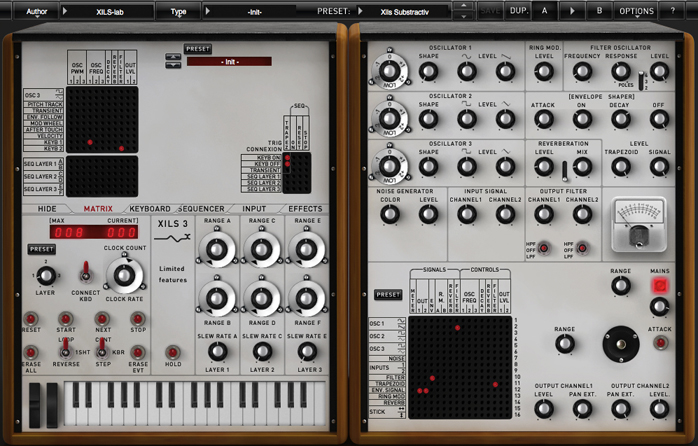Click PRESET button above Init display

[x=198, y=49]
